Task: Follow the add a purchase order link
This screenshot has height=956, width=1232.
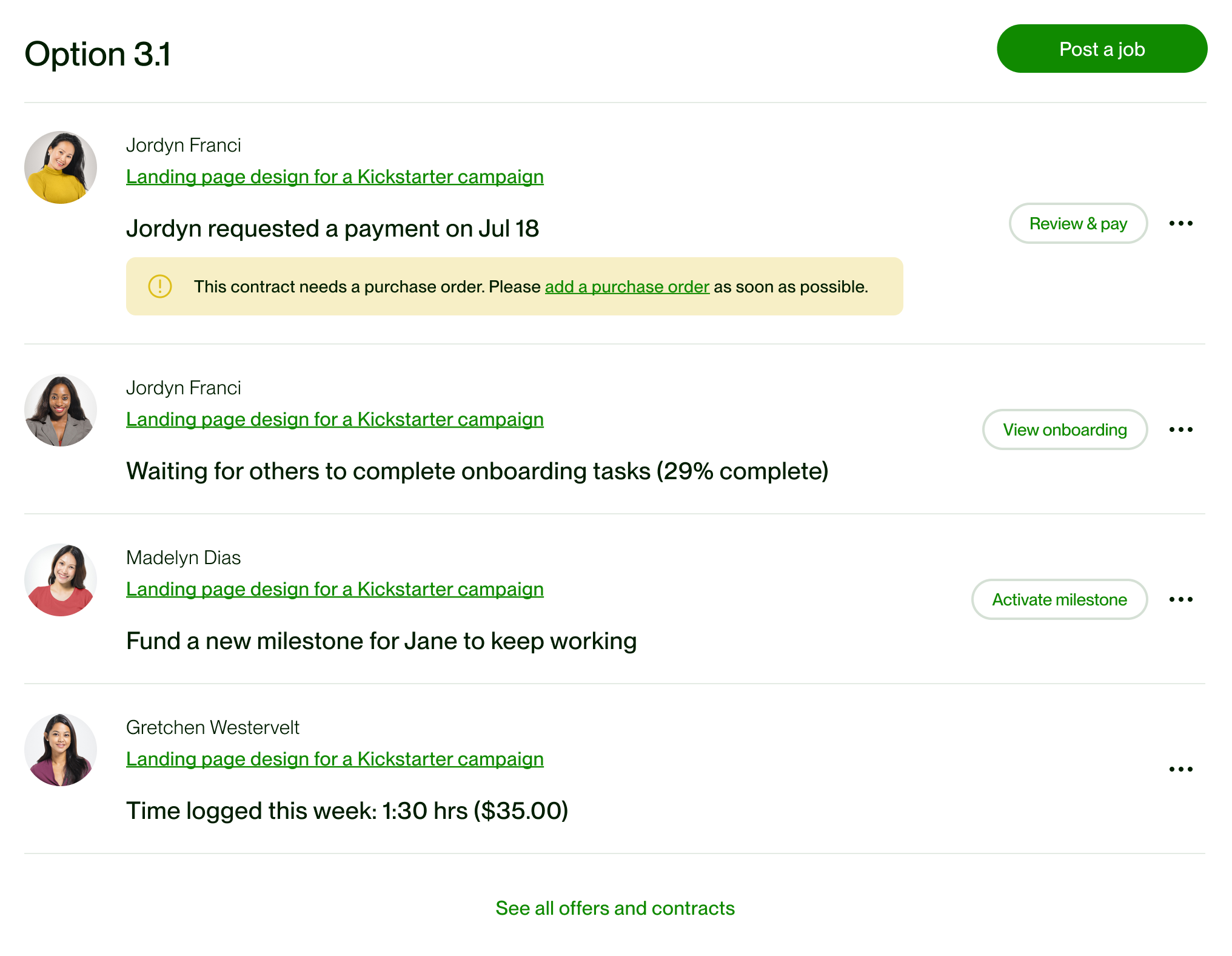Action: pyautogui.click(x=627, y=286)
